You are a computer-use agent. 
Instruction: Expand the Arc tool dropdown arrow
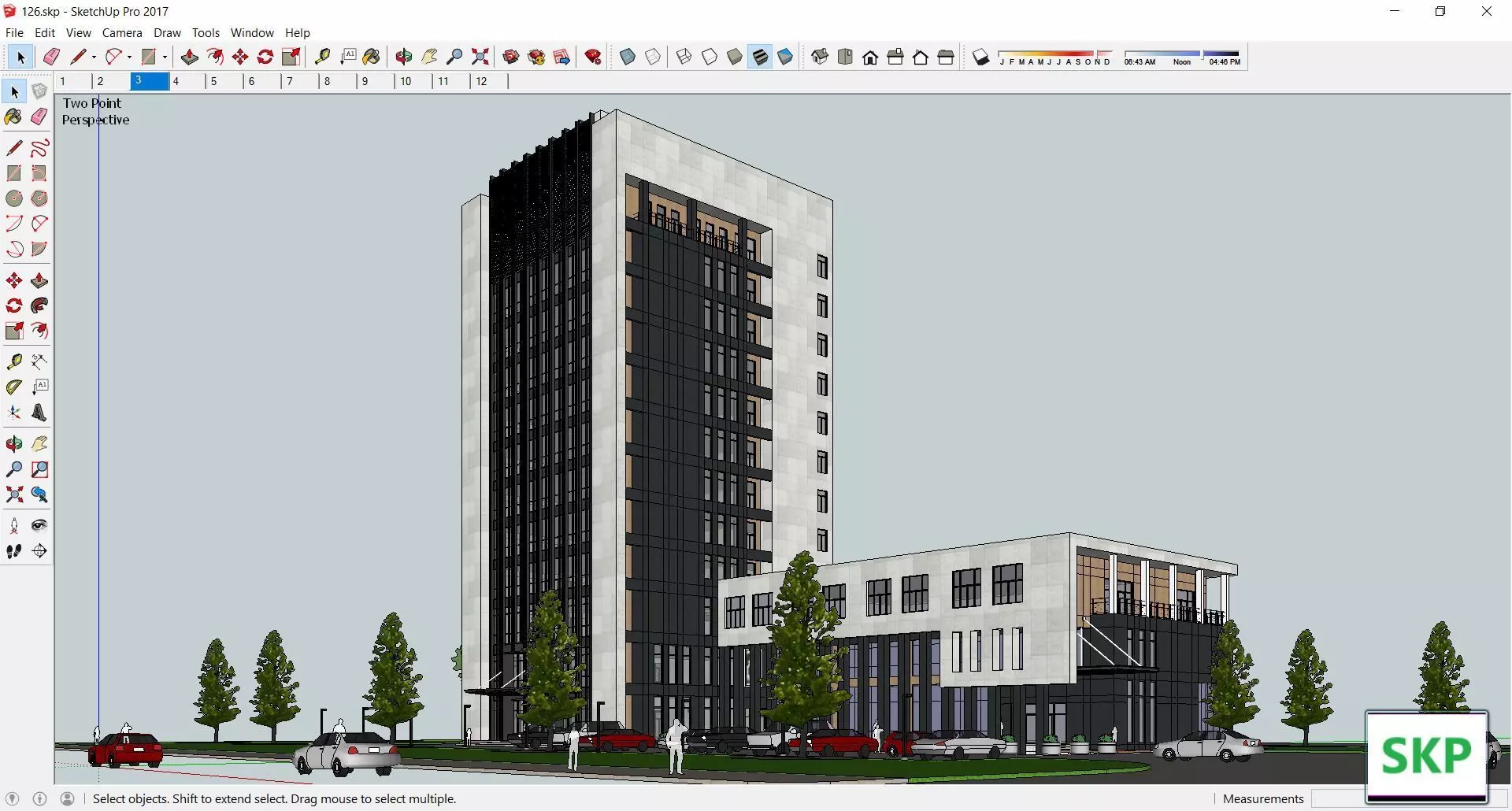(129, 57)
